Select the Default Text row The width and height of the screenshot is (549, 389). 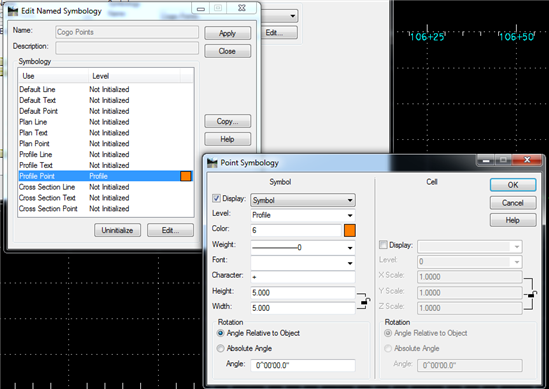pos(105,100)
